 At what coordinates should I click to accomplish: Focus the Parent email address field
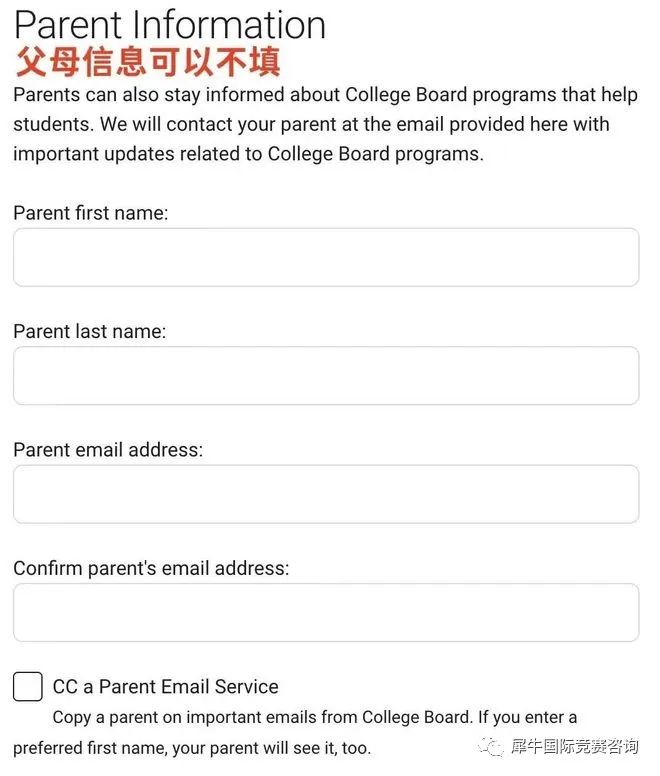(x=326, y=494)
